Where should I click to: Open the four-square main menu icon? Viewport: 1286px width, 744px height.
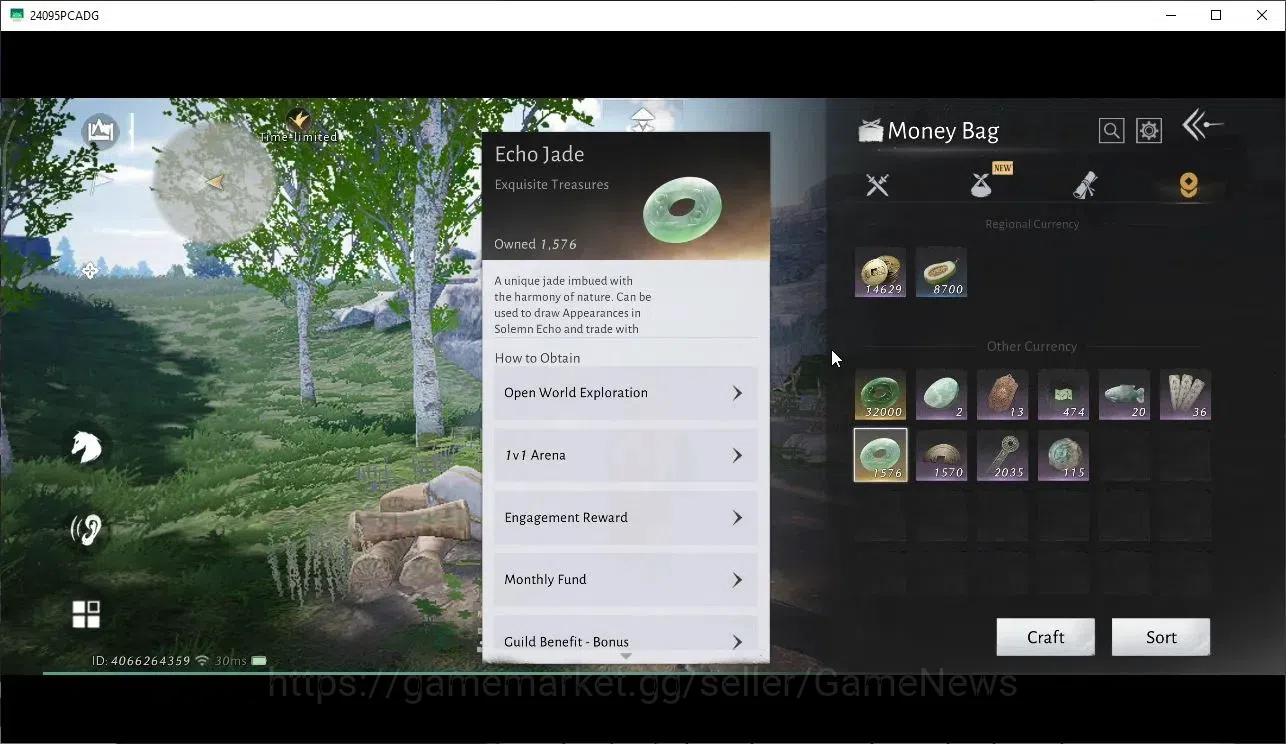coord(86,614)
